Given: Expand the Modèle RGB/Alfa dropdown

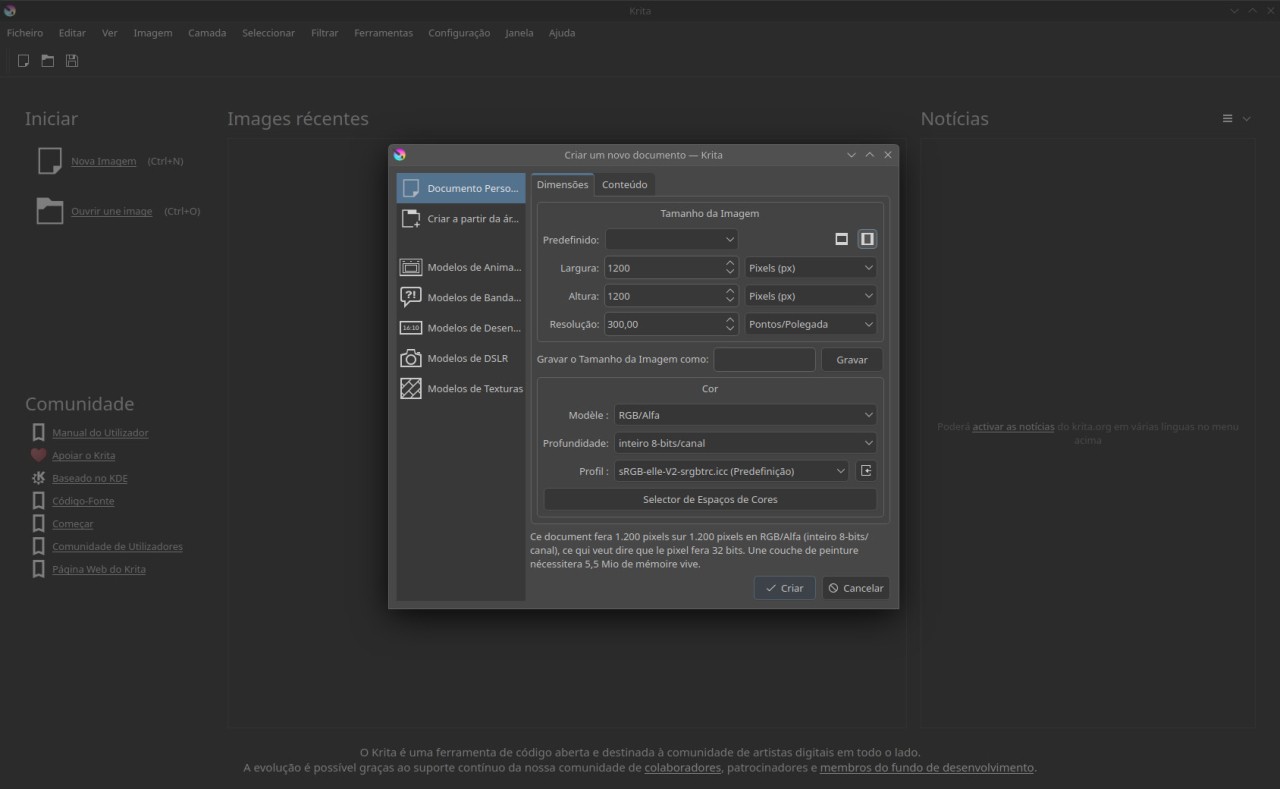Looking at the screenshot, I should tap(745, 415).
